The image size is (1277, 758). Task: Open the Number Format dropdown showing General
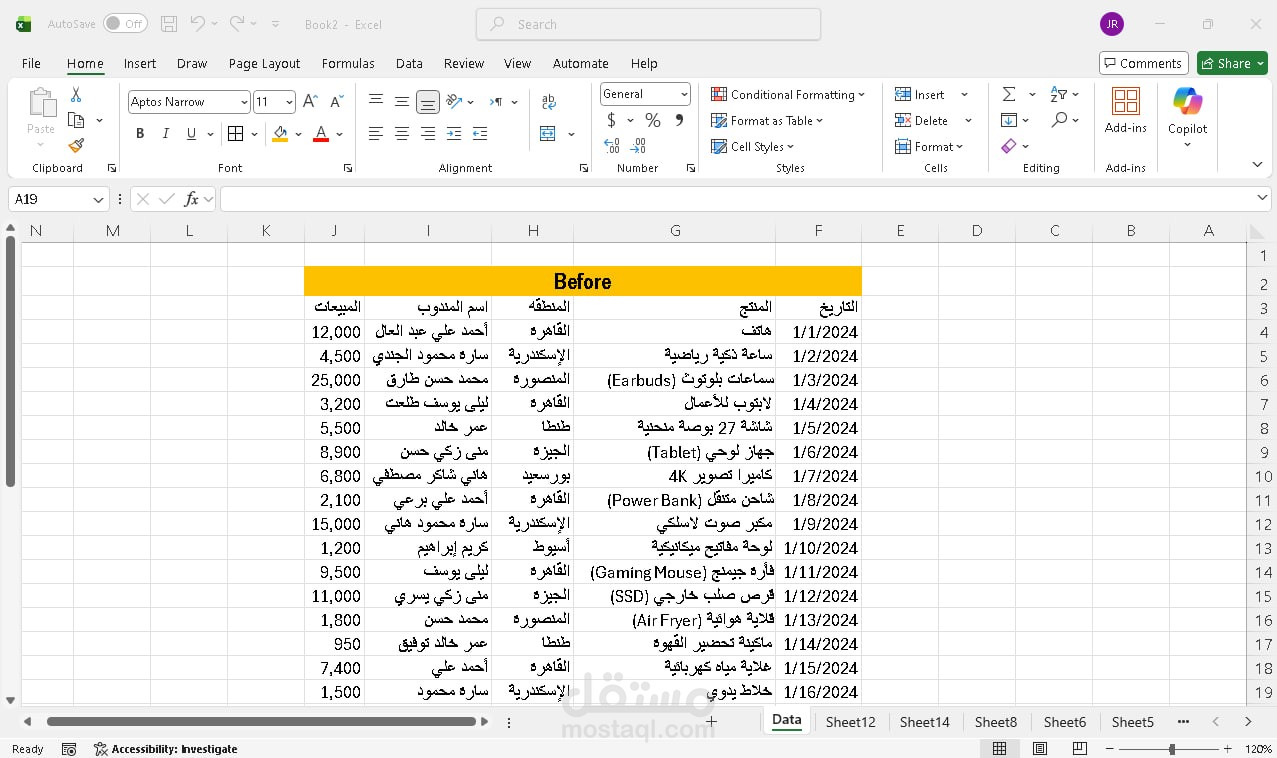coord(644,94)
